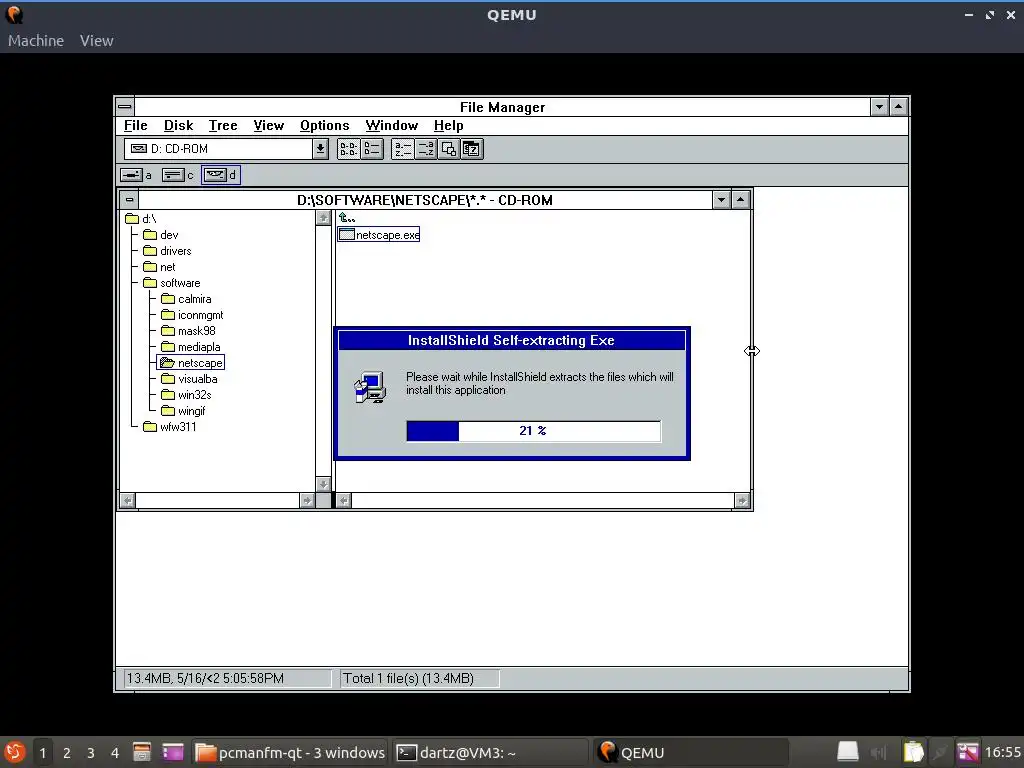The width and height of the screenshot is (1024, 768).
Task: Open the Help menu
Action: tap(449, 125)
